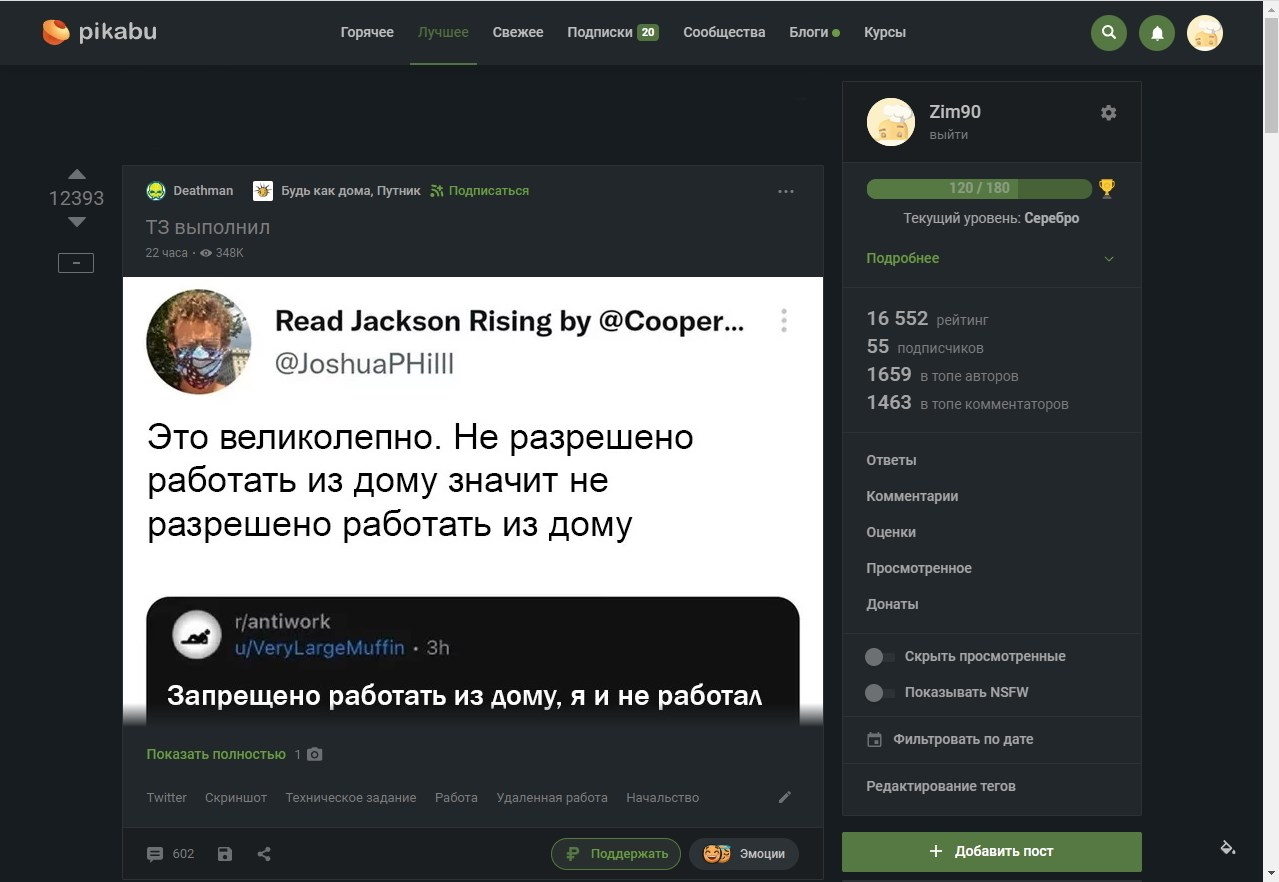Click Добавить пост button
Viewport: 1279px width, 882px height.
point(992,851)
